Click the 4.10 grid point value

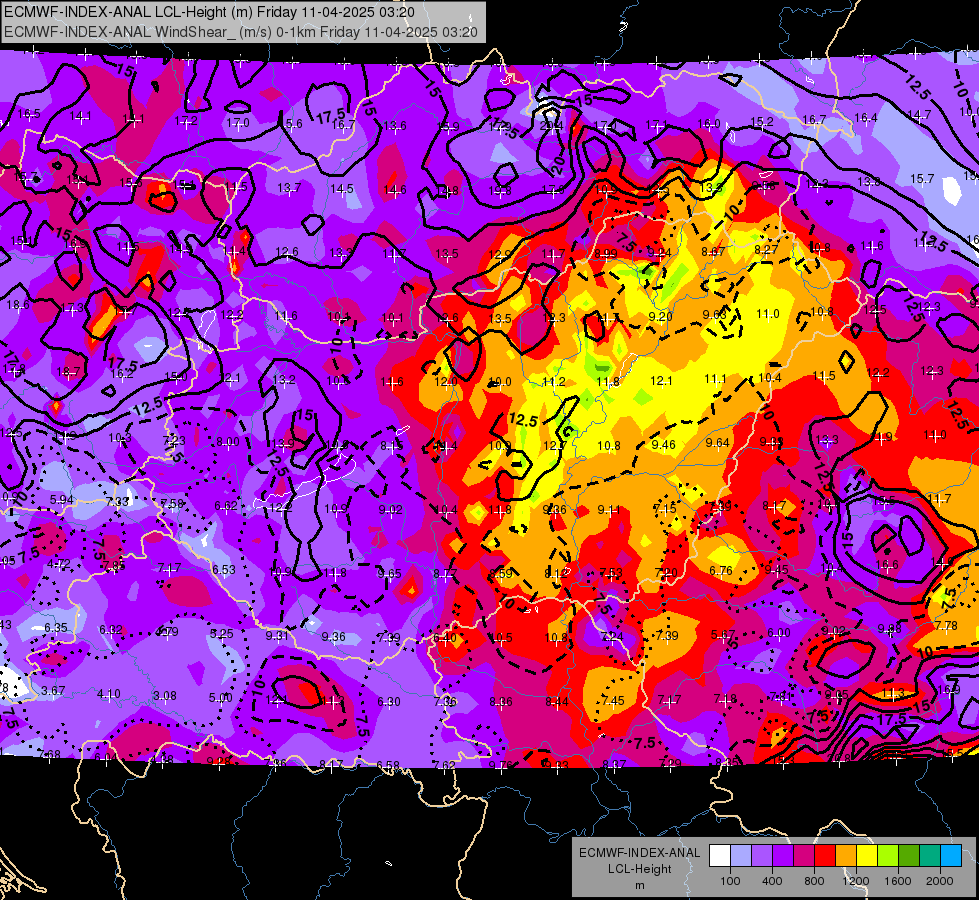(109, 694)
